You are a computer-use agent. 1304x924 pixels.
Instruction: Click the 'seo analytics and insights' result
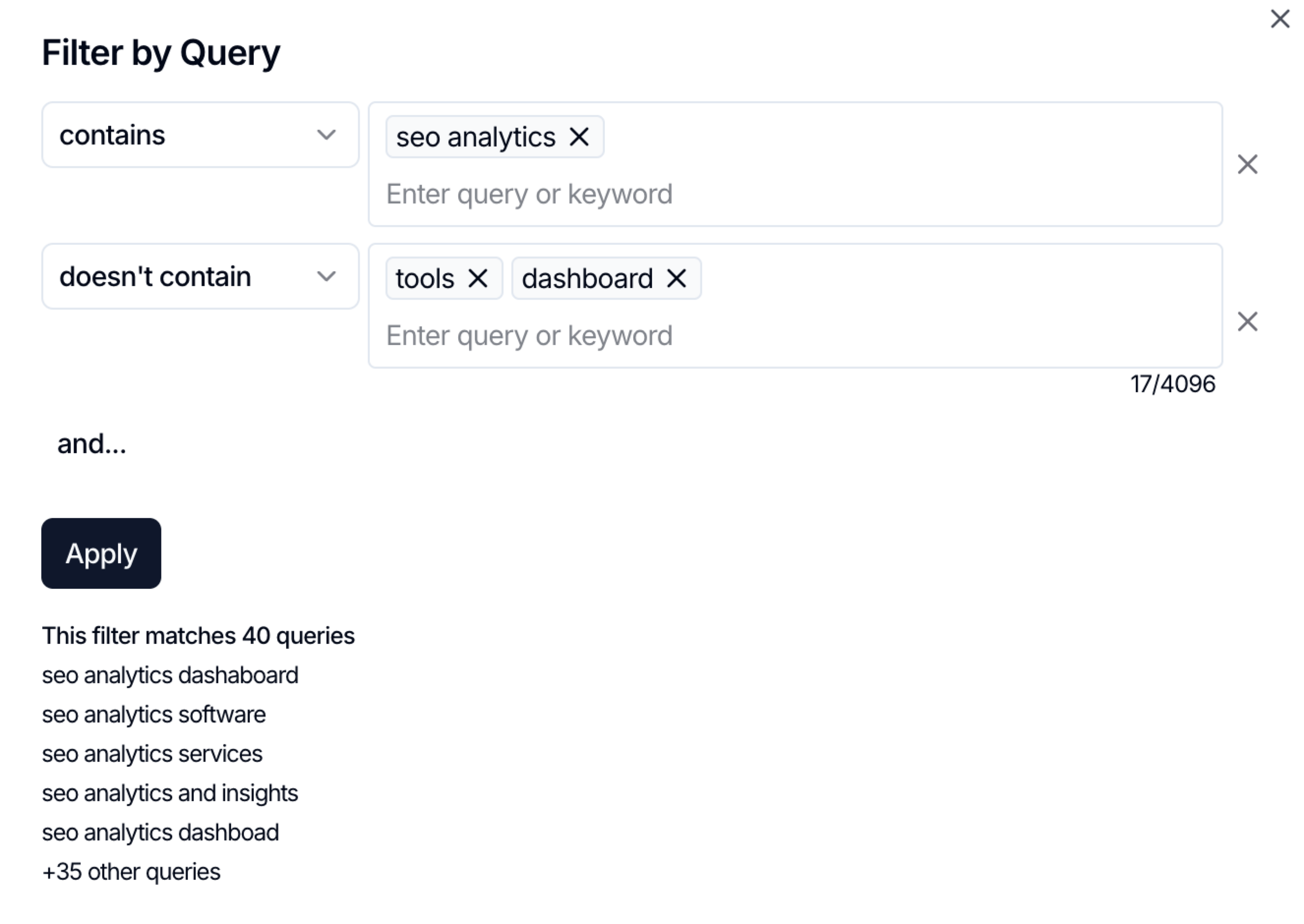coord(170,793)
